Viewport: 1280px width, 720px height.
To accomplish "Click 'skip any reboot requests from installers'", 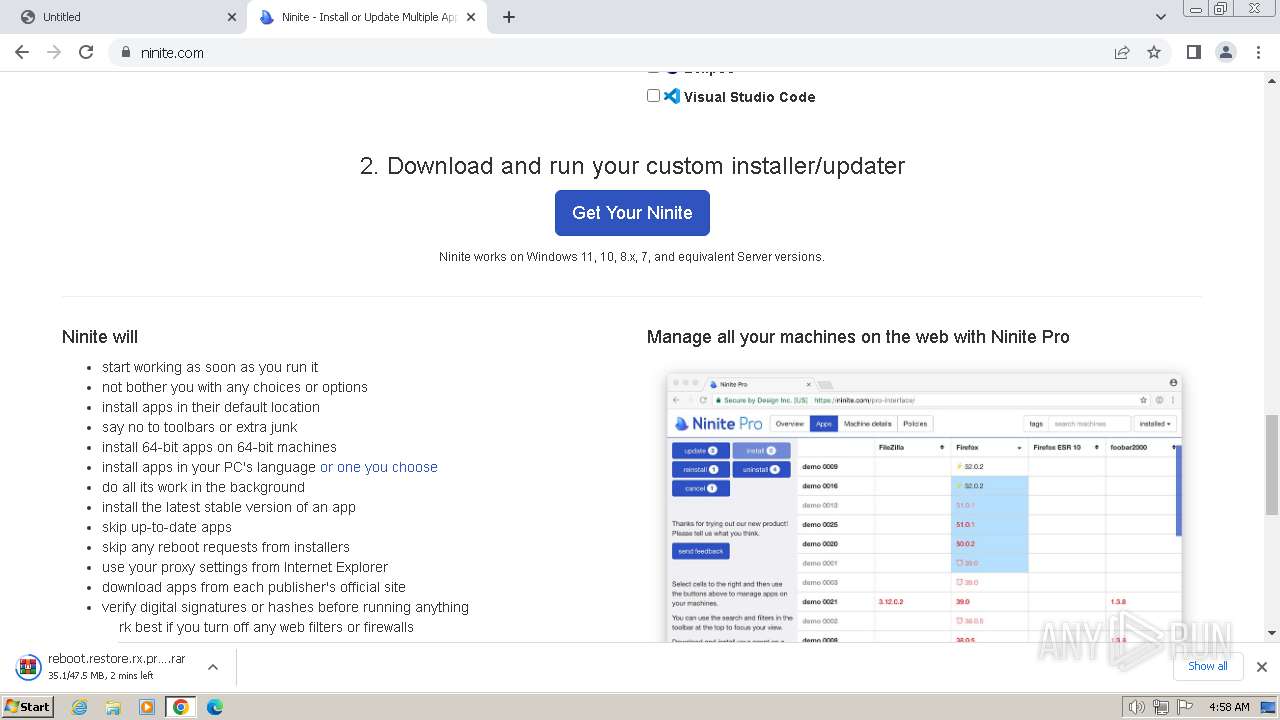I will pyautogui.click(x=226, y=547).
